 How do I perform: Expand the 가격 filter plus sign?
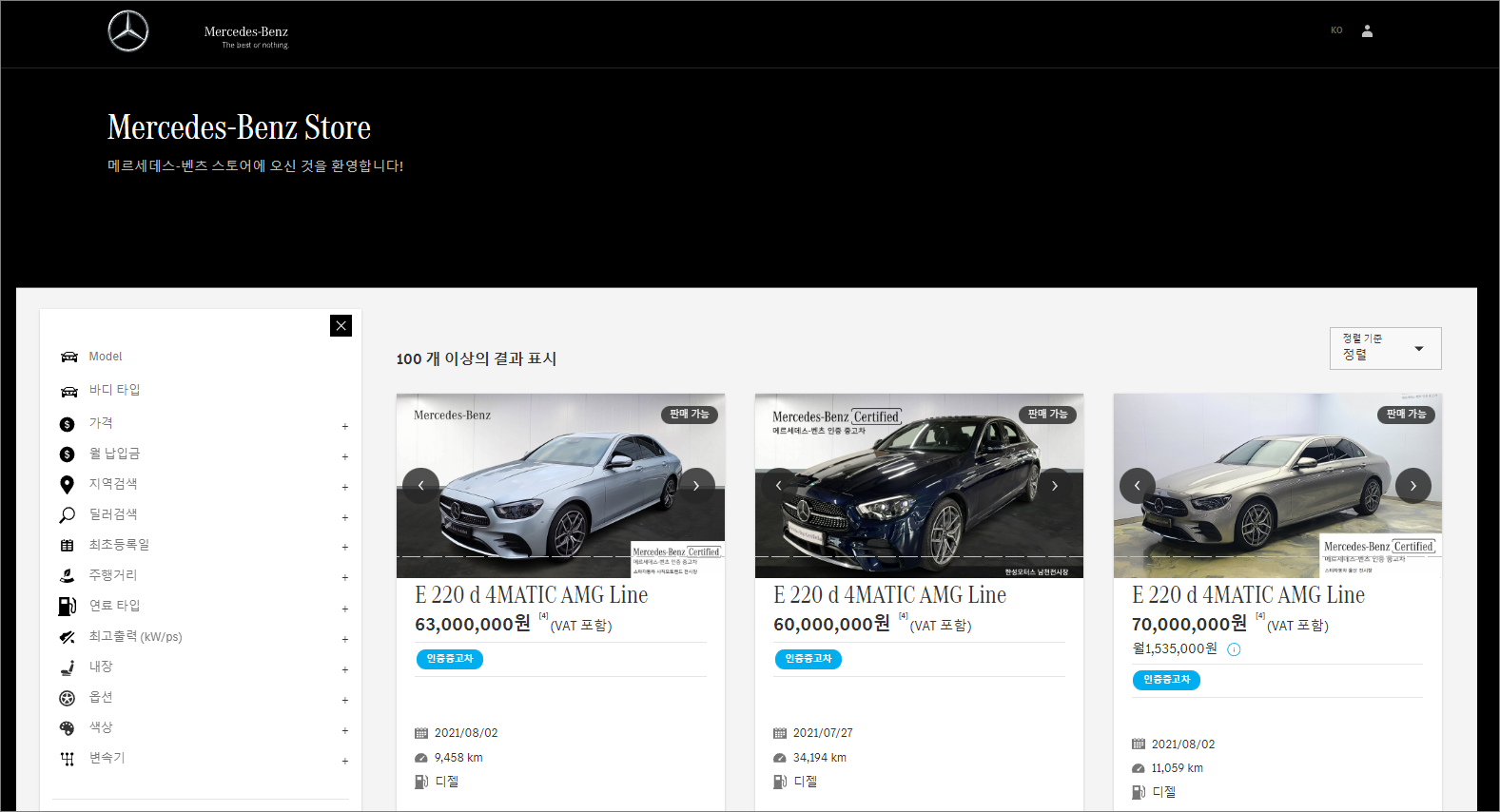[345, 426]
